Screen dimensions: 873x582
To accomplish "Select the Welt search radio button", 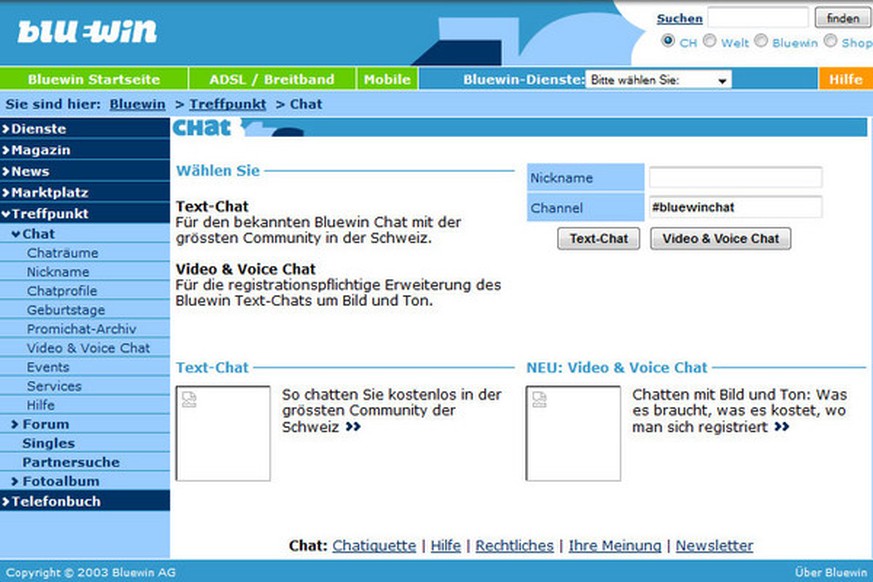I will pos(709,42).
